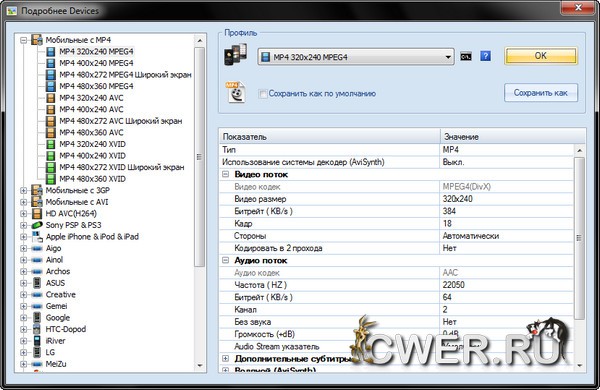Expand the Sony PSP & PS3 node
The image size is (600, 390).
click(x=24, y=225)
